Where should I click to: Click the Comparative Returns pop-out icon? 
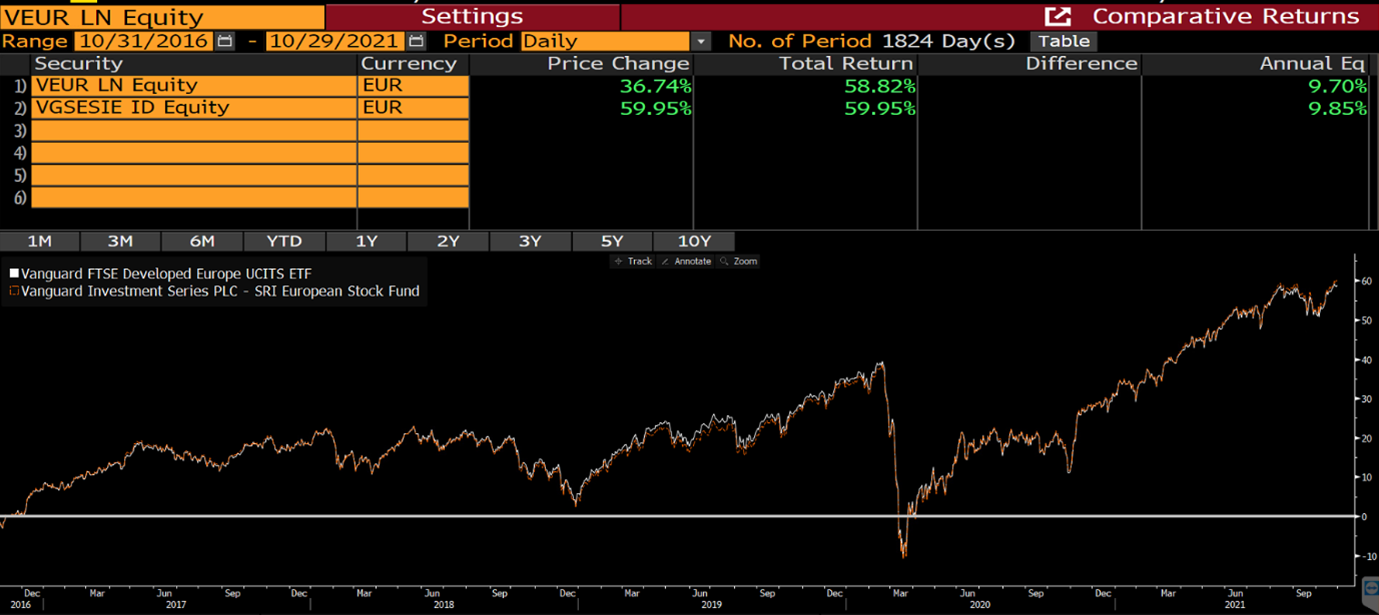point(1057,17)
